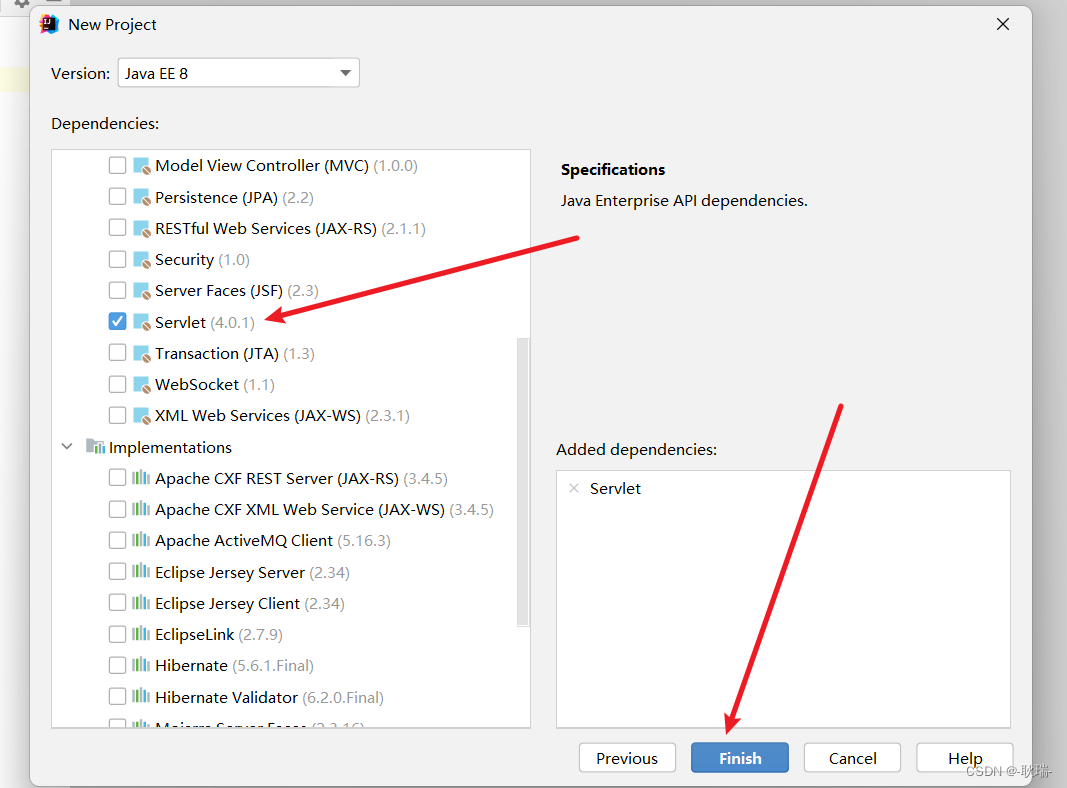This screenshot has width=1067, height=788.
Task: Click the Model View Controller (MVC) spec icon
Action: (142, 166)
